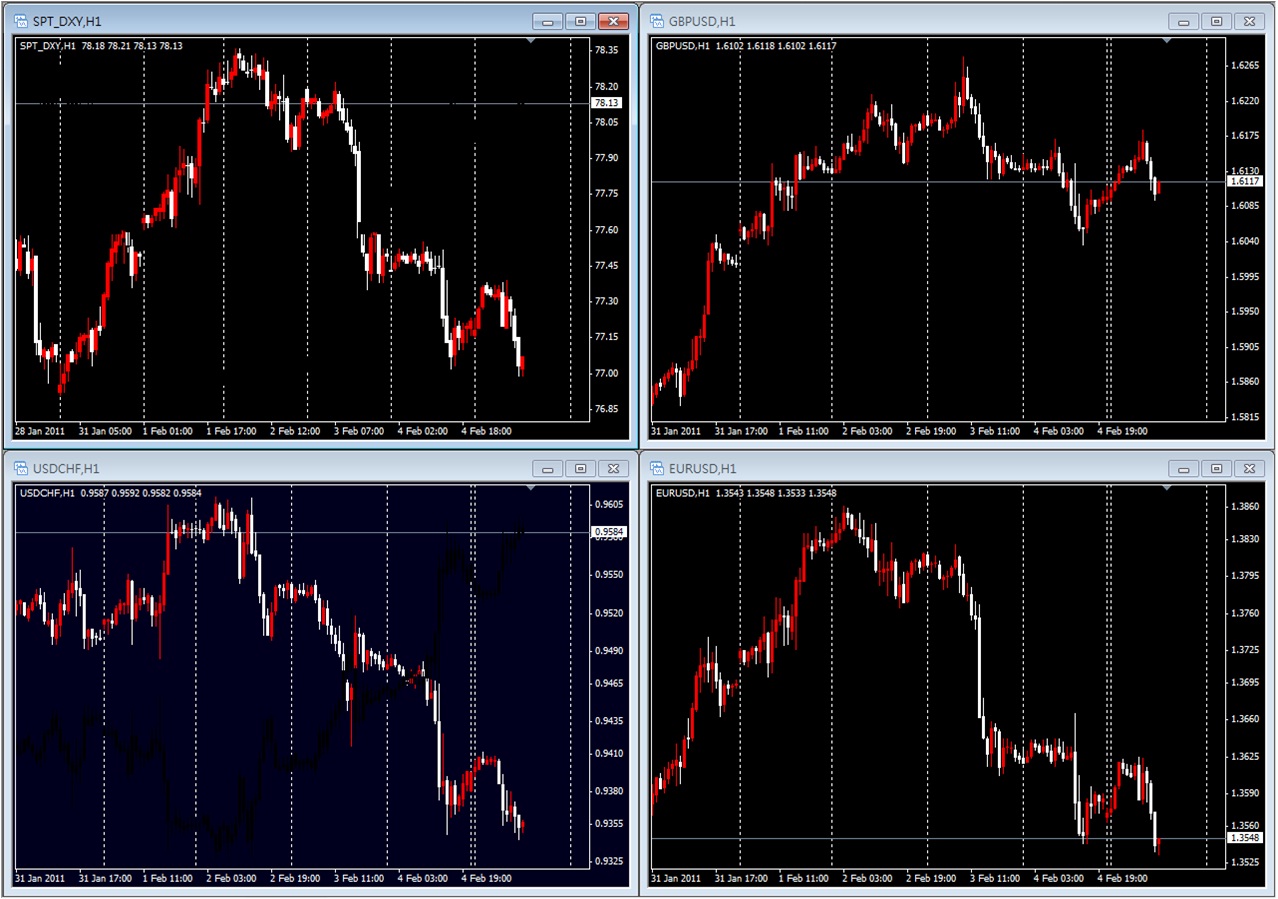Click the SPT_DXY chart window icon
This screenshot has height=899, width=1278.
(x=21, y=20)
